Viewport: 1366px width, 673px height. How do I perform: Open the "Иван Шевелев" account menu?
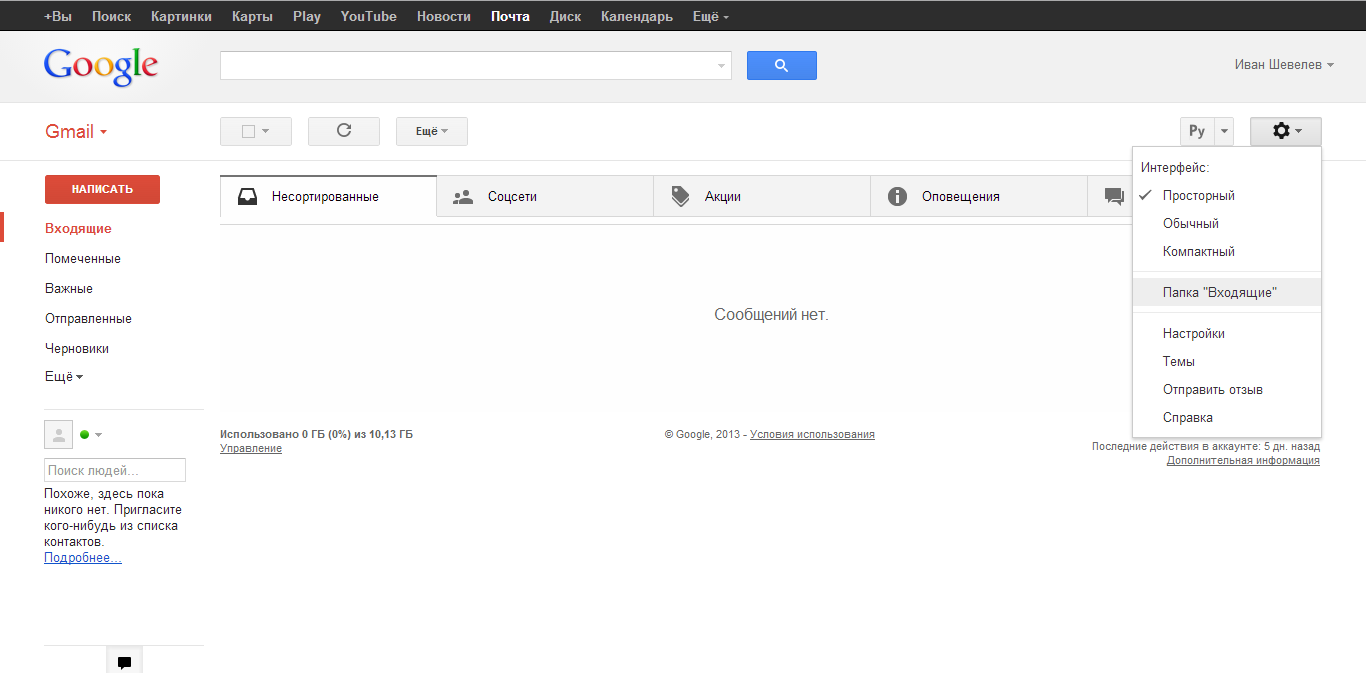1284,65
